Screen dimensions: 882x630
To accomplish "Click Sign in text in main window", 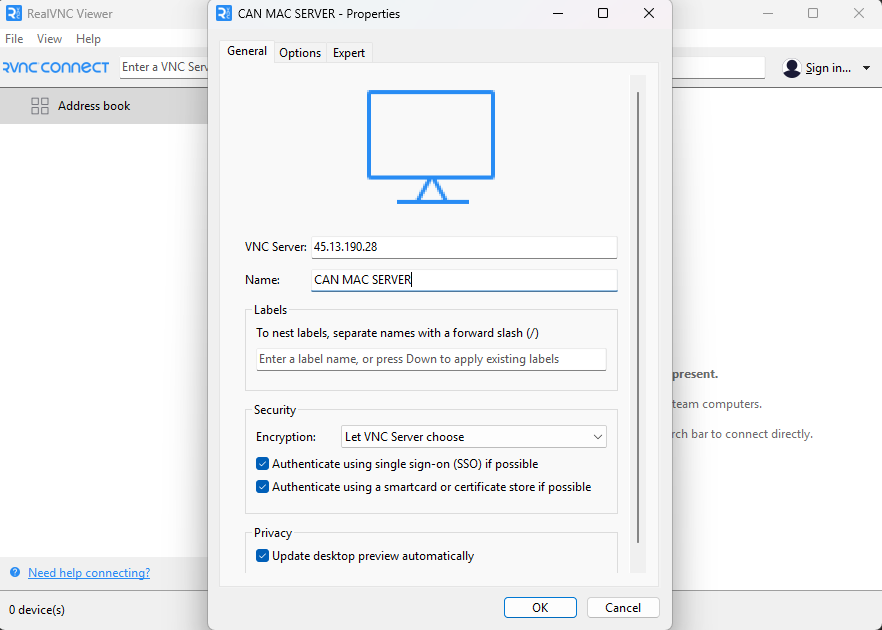I will [828, 68].
